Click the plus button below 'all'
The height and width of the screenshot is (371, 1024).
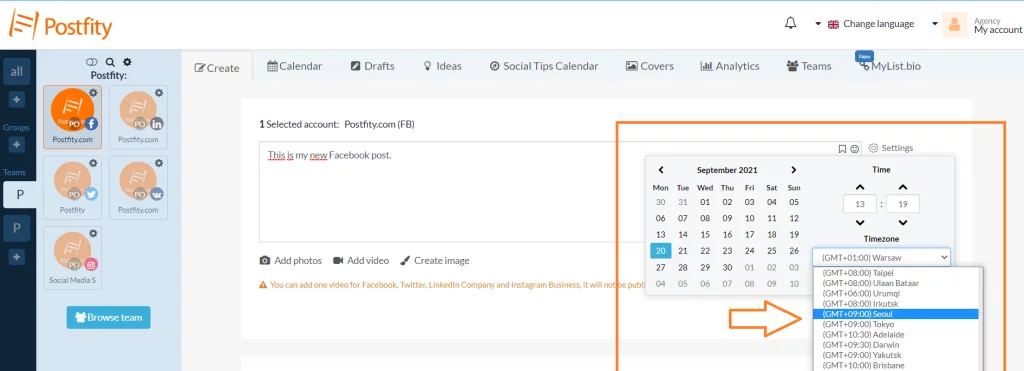[17, 100]
